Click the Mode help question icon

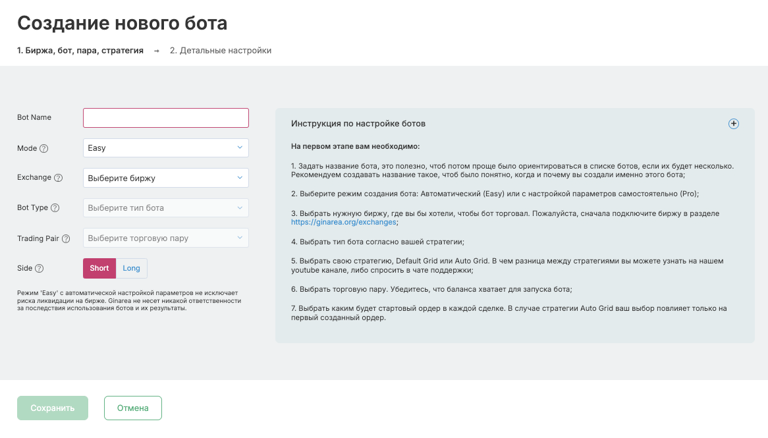click(44, 148)
